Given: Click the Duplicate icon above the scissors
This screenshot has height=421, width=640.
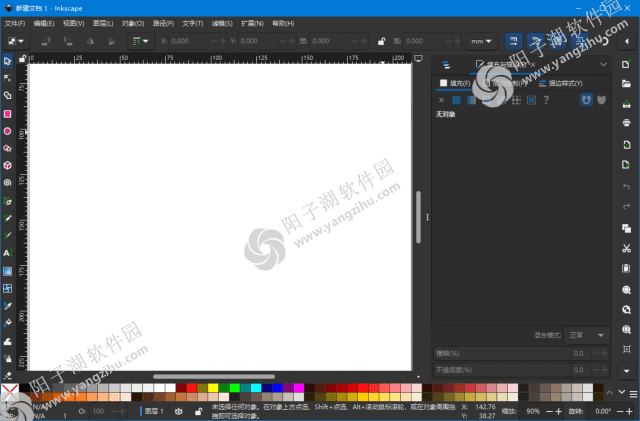Looking at the screenshot, I should (626, 228).
